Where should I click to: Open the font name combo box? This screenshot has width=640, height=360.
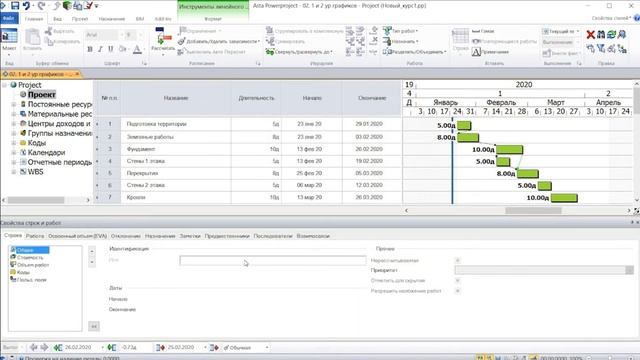point(104,35)
